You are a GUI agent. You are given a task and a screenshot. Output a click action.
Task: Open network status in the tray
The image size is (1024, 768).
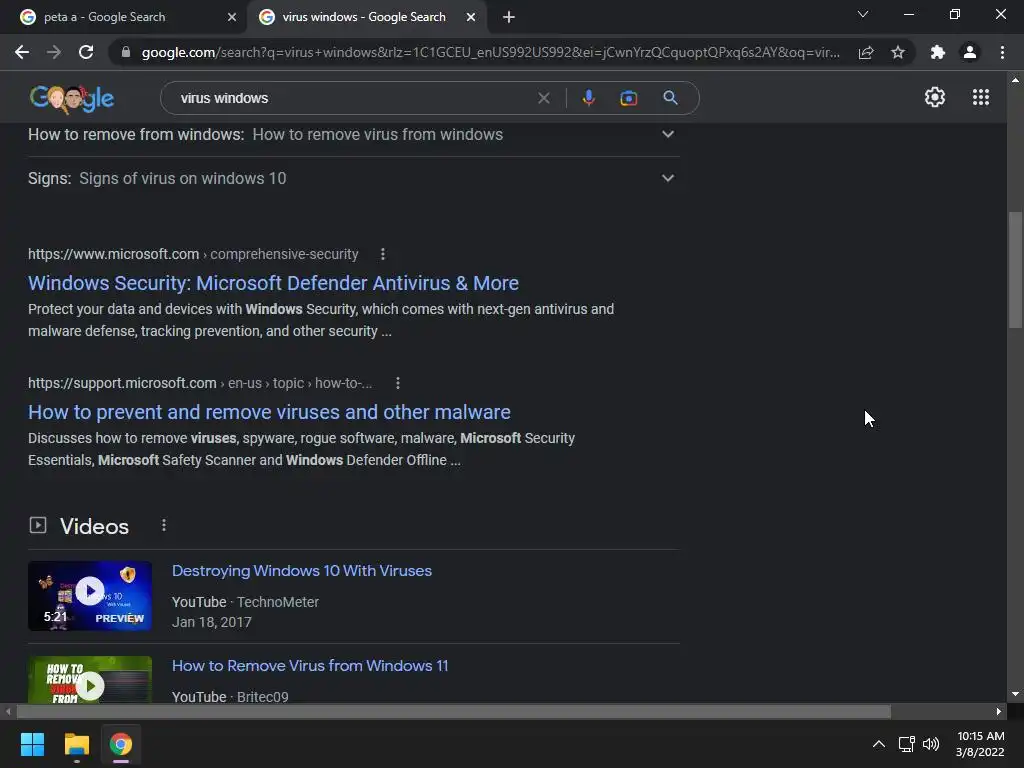click(x=906, y=744)
